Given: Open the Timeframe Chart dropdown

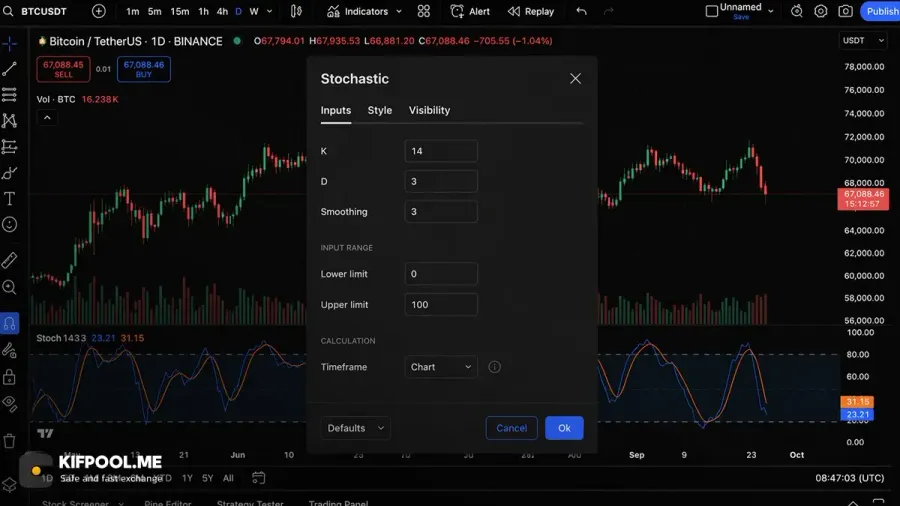Looking at the screenshot, I should [x=441, y=367].
